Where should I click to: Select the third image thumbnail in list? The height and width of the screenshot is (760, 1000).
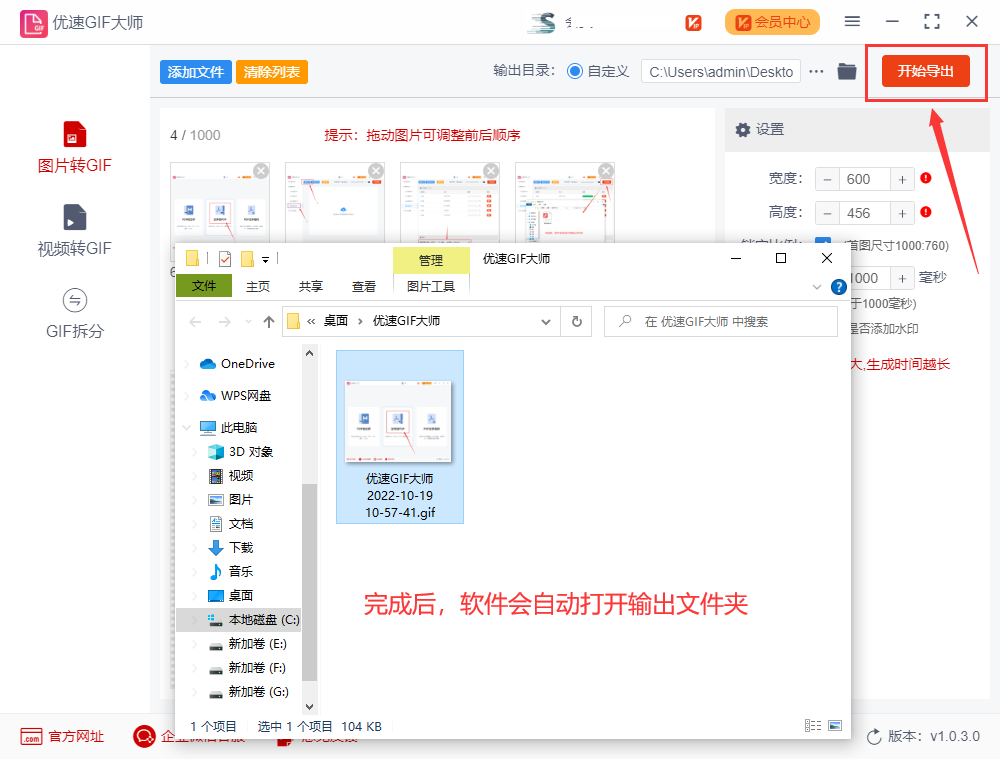point(450,203)
